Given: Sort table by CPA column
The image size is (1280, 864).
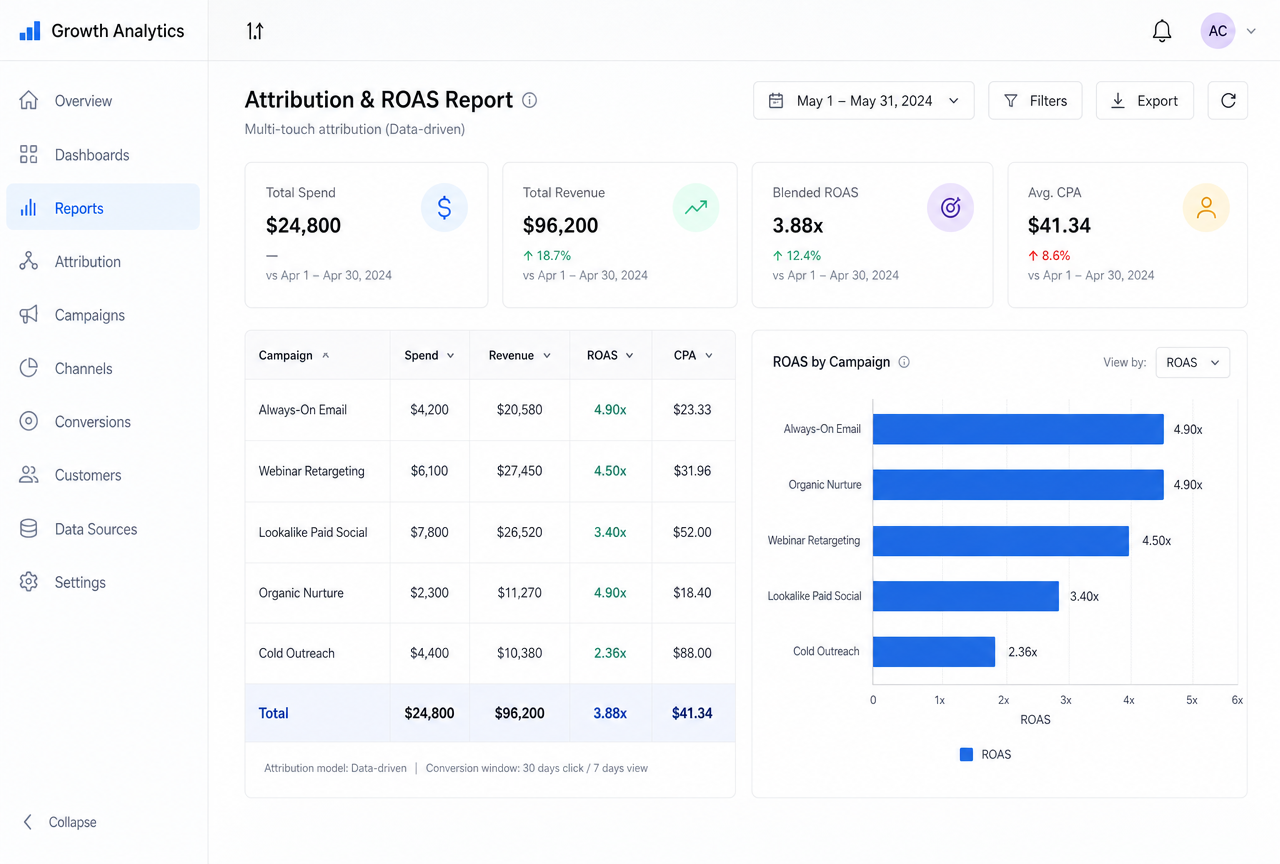Looking at the screenshot, I should click(693, 355).
